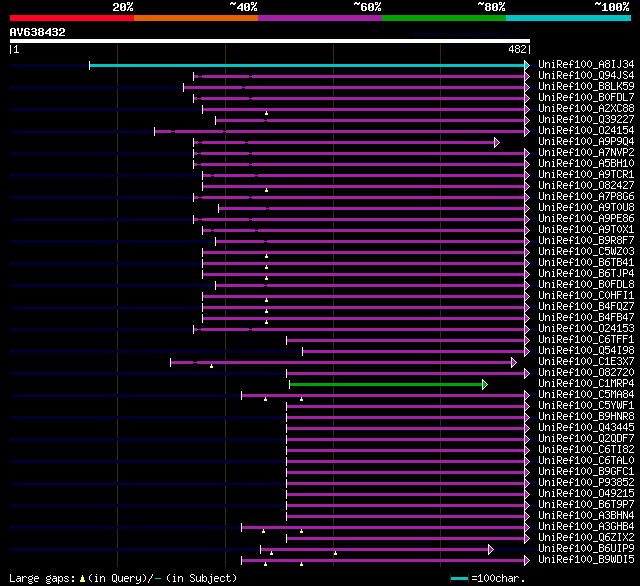
Task: Click the UniRef100_B4FB47 label
Action: (x=586, y=318)
